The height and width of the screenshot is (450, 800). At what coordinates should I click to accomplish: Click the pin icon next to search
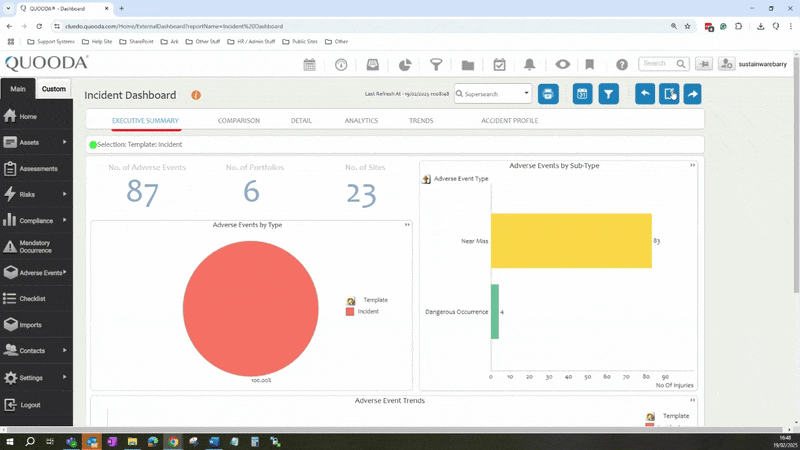pyautogui.click(x=704, y=64)
